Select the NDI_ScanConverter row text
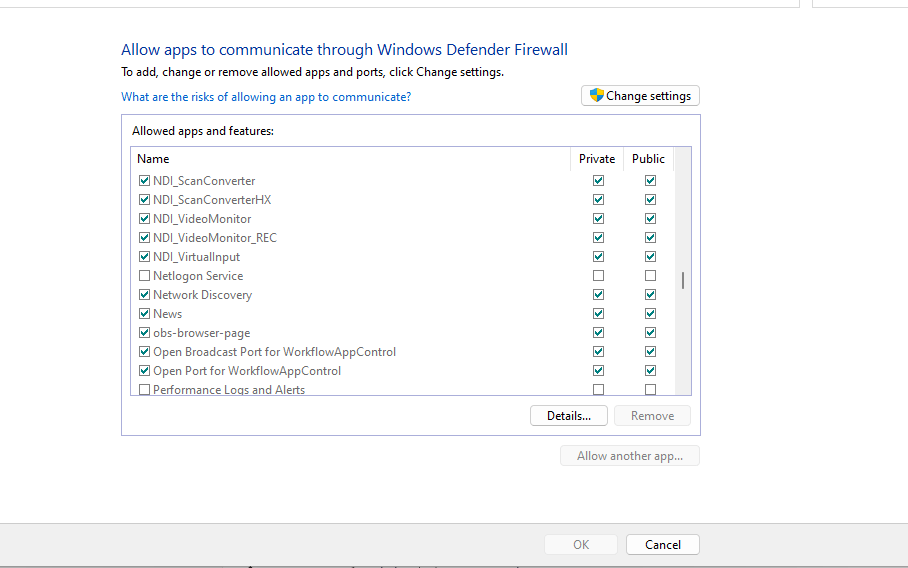 tap(204, 181)
